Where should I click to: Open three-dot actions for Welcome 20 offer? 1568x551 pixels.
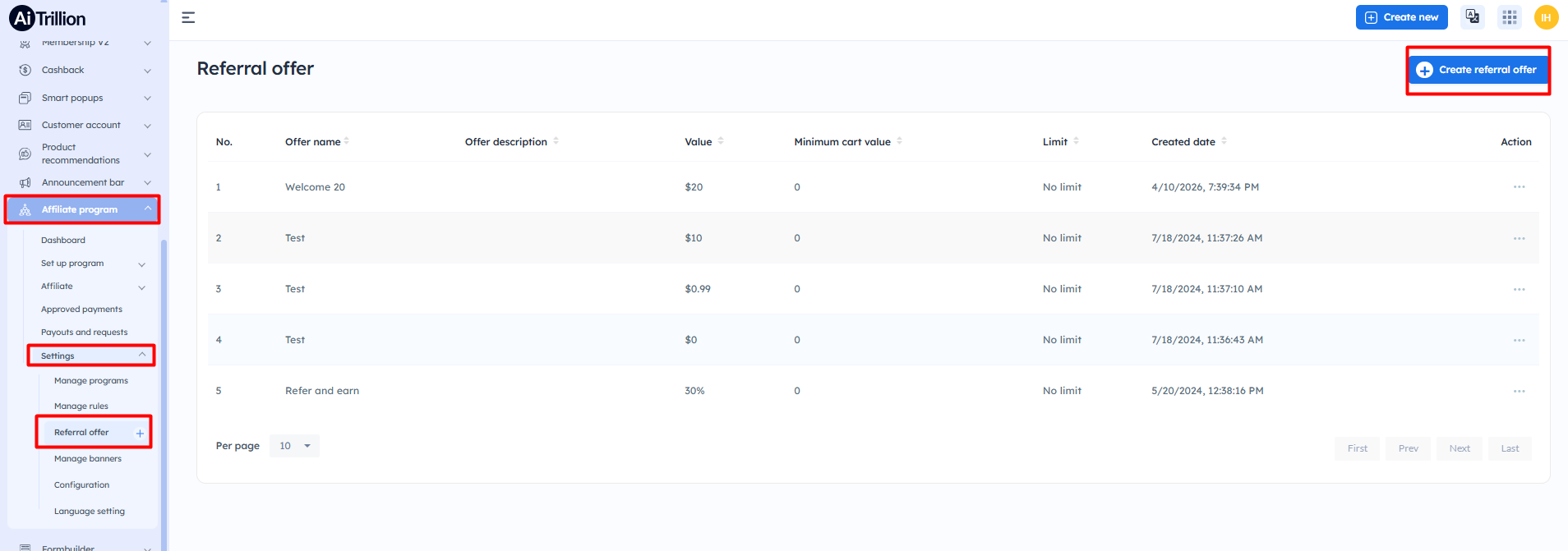1519,187
